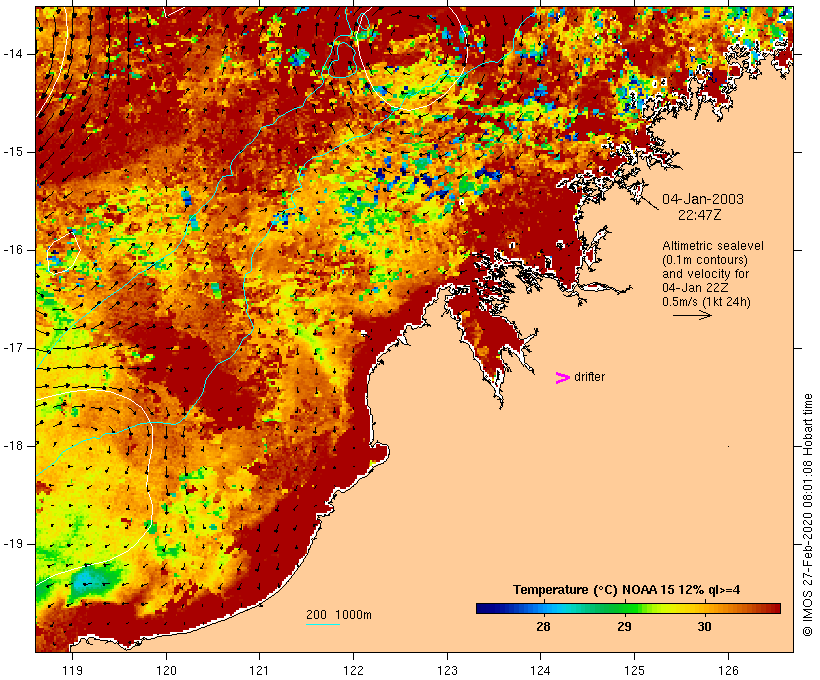
Task: Click latitude axis label -14
Action: point(13,54)
